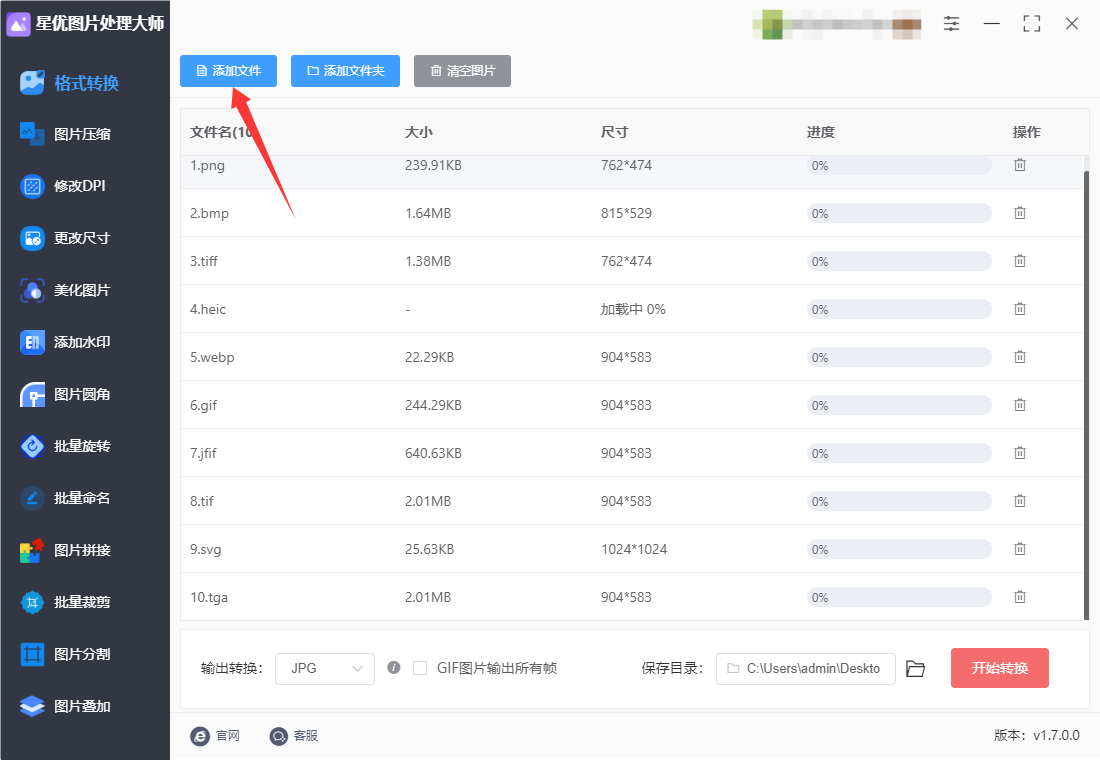Open the 图片压缩 image compression module

66,134
